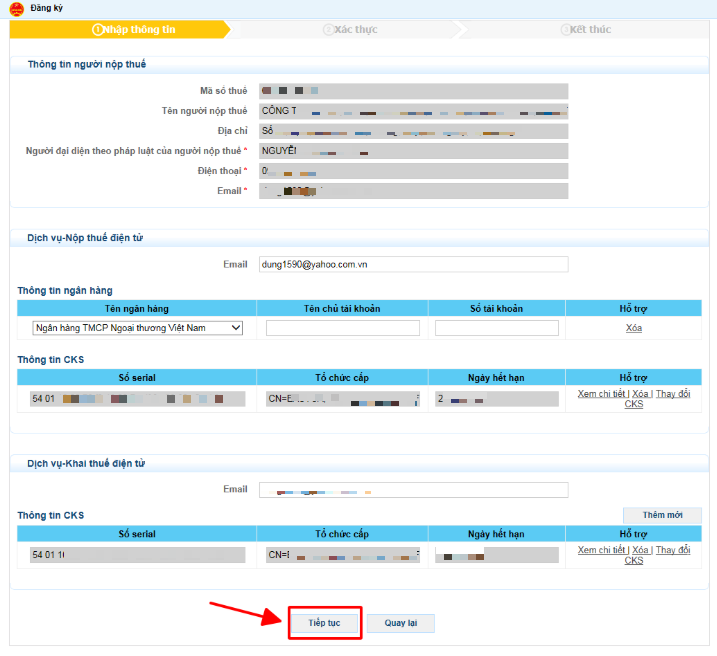Click 'Tổ chức cấp' field in Nộp thuế CKS
Image resolution: width=717 pixels, height=656 pixels.
[342, 399]
